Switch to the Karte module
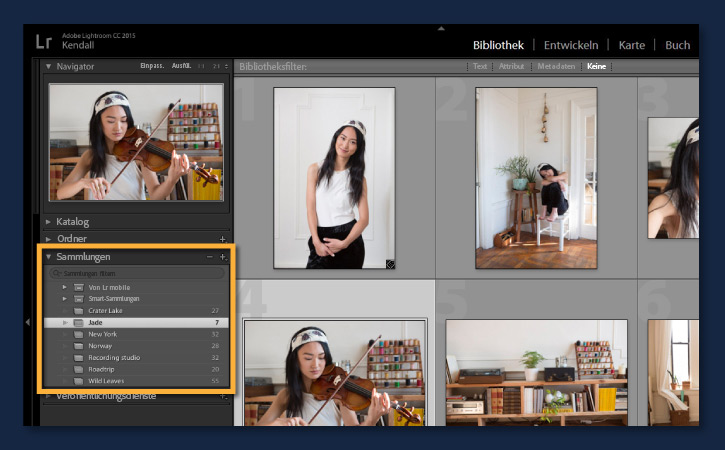725x450 pixels. (632, 45)
